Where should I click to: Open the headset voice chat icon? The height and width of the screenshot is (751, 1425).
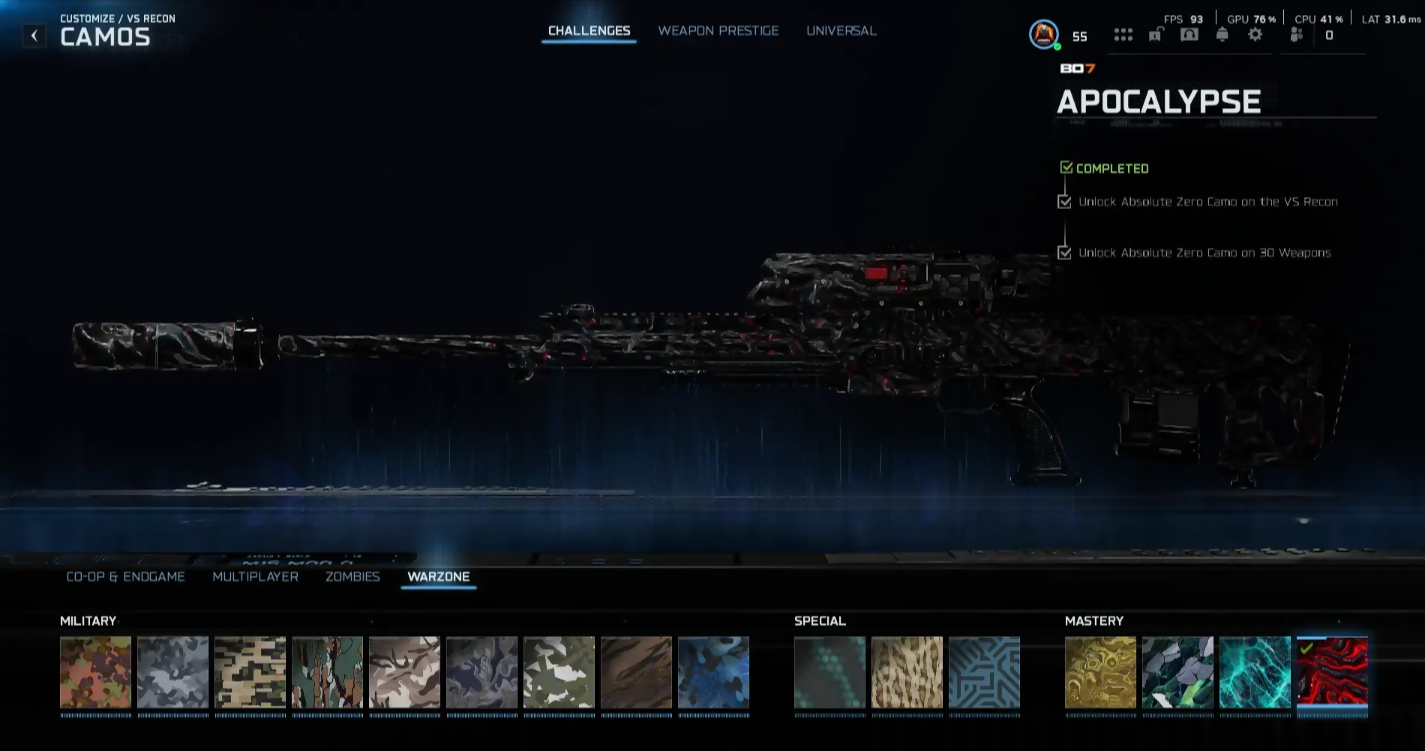point(1189,35)
